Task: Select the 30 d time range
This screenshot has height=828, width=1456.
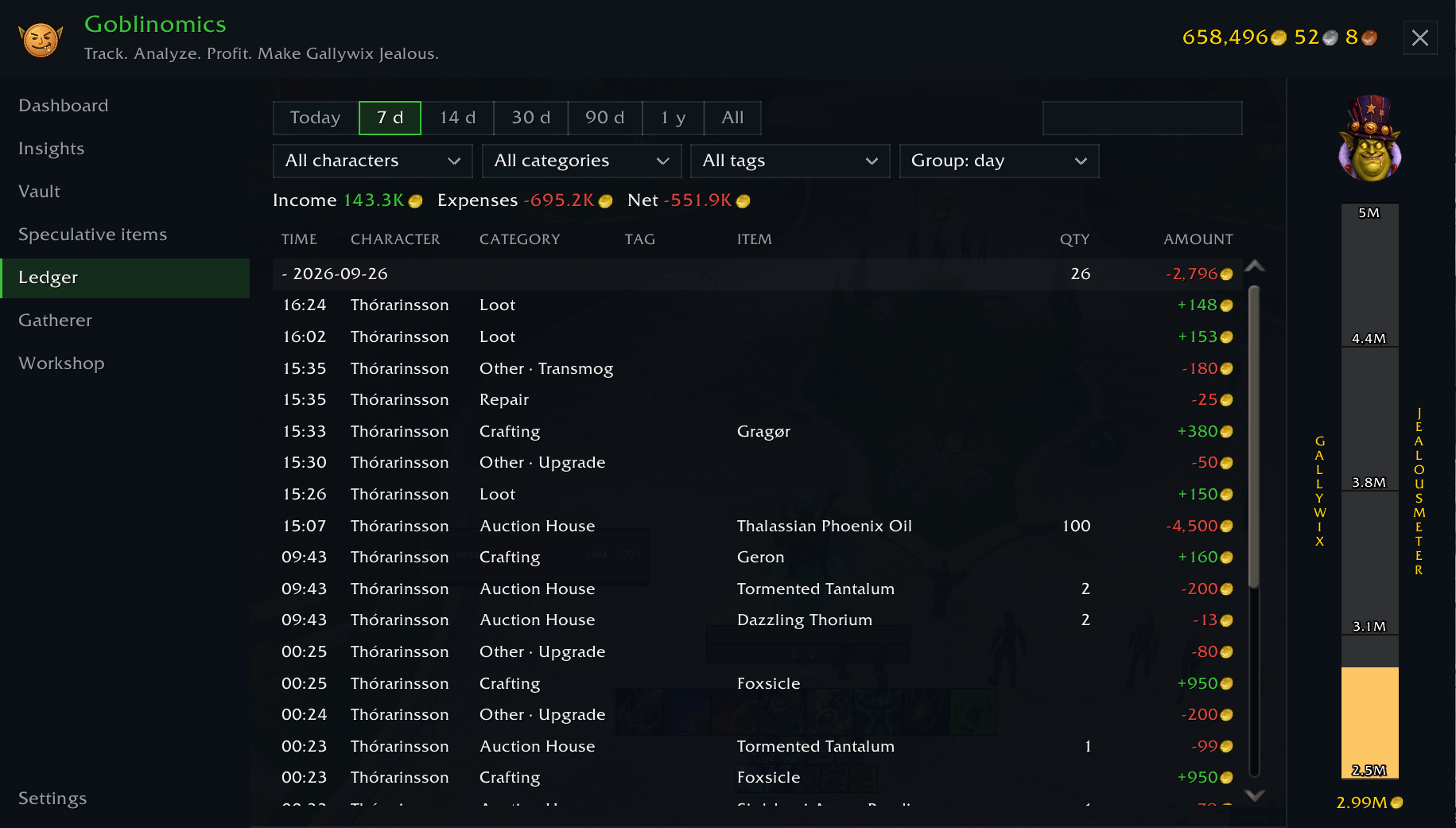Action: [530, 118]
